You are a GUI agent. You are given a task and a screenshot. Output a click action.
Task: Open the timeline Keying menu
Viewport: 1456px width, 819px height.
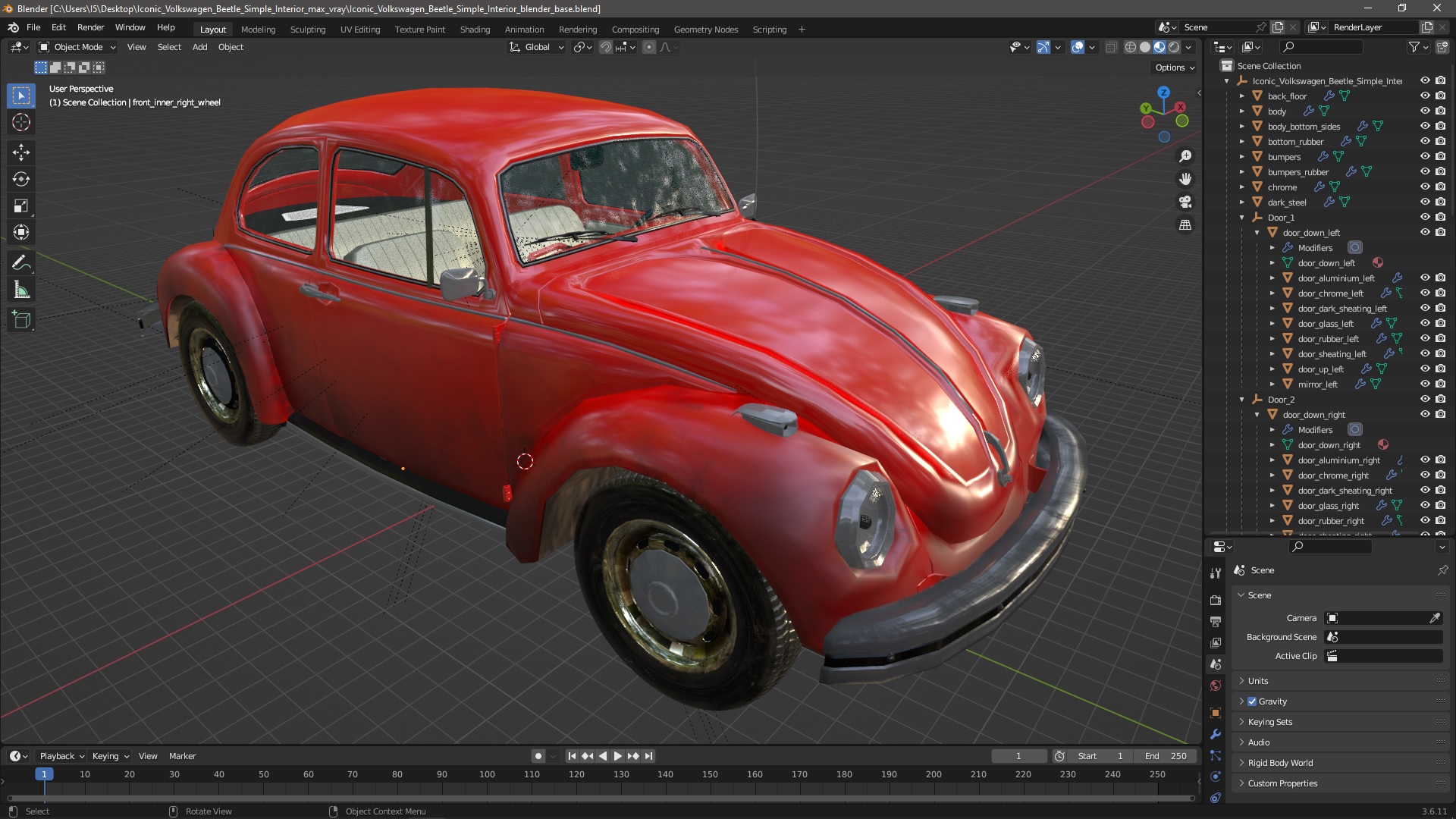tap(110, 756)
